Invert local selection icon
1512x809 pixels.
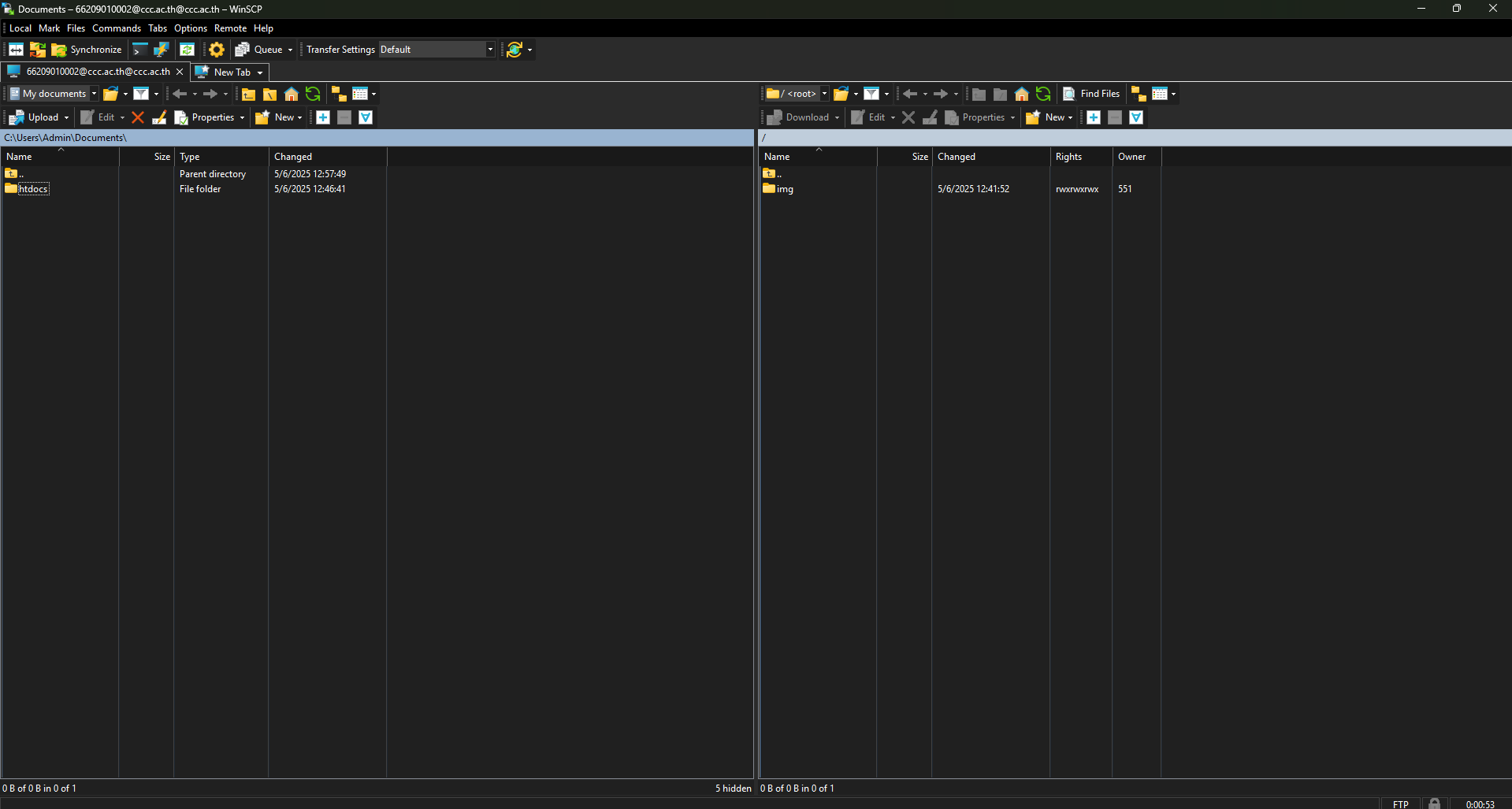click(x=366, y=117)
